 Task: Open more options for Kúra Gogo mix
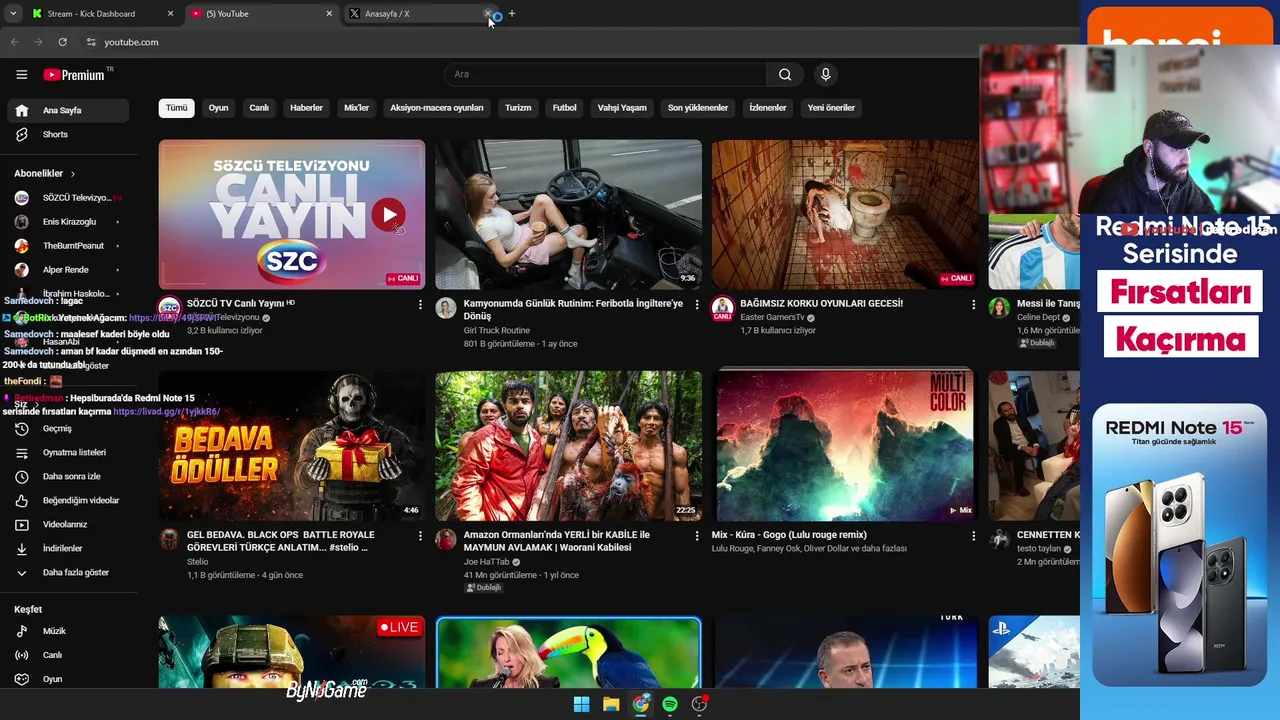point(973,536)
